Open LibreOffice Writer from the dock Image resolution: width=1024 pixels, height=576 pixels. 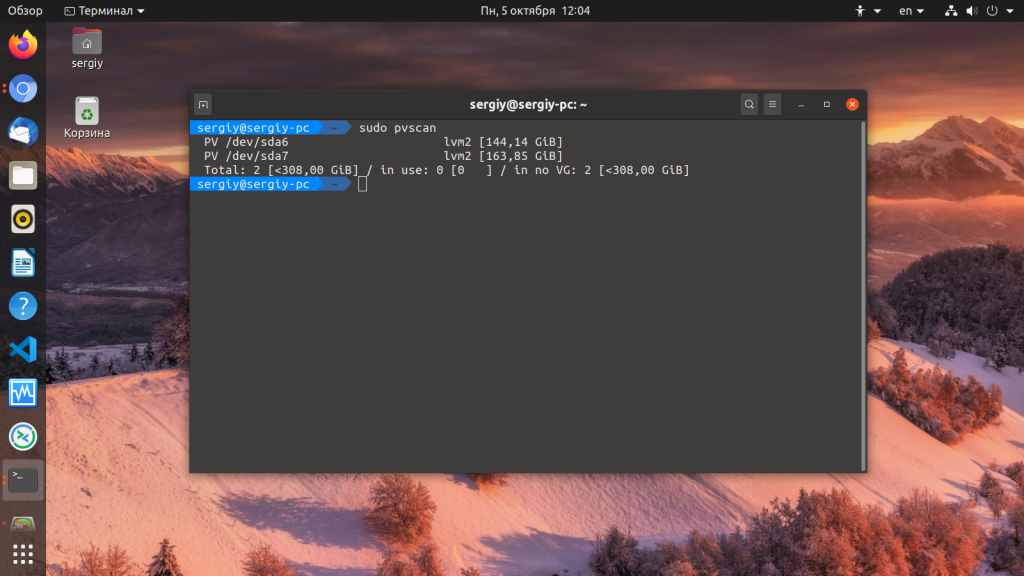point(23,263)
